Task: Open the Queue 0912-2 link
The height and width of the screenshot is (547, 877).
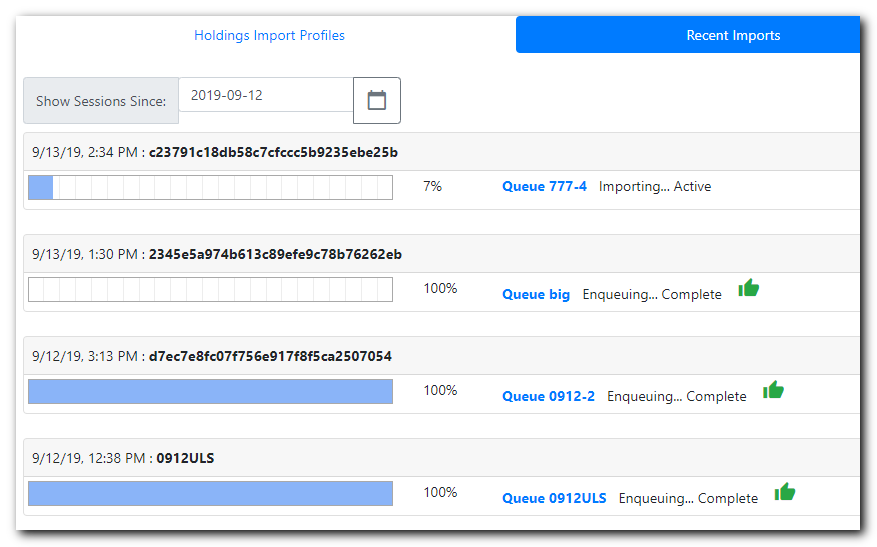Action: (x=548, y=396)
